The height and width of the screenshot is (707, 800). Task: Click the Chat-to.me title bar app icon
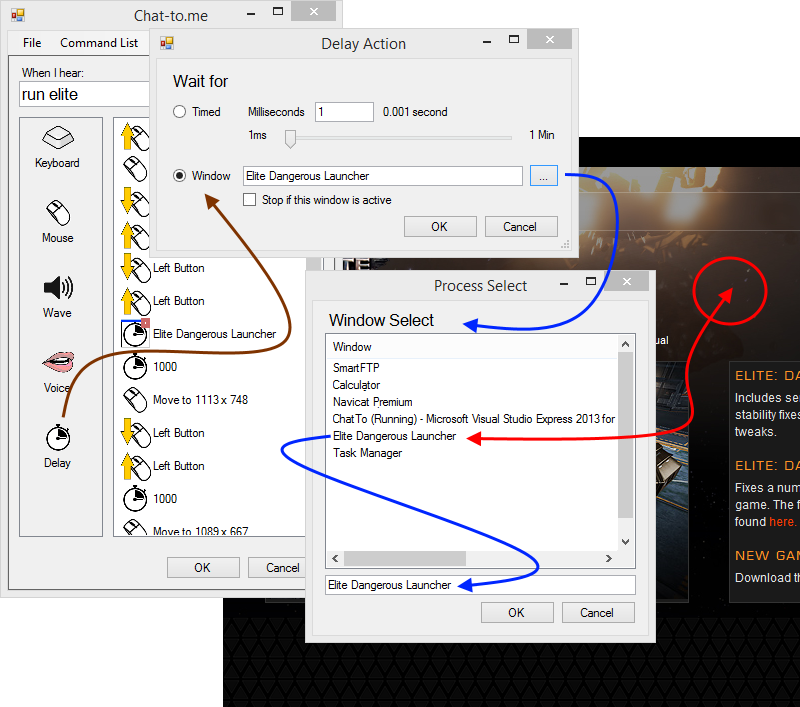(18, 15)
